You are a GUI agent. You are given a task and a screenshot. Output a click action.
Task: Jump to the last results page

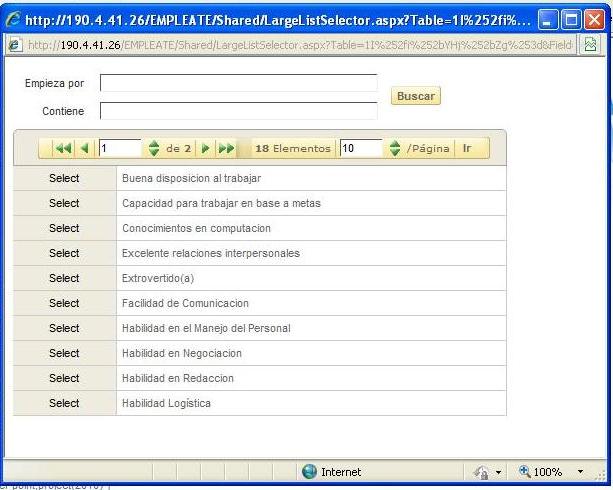[x=226, y=149]
